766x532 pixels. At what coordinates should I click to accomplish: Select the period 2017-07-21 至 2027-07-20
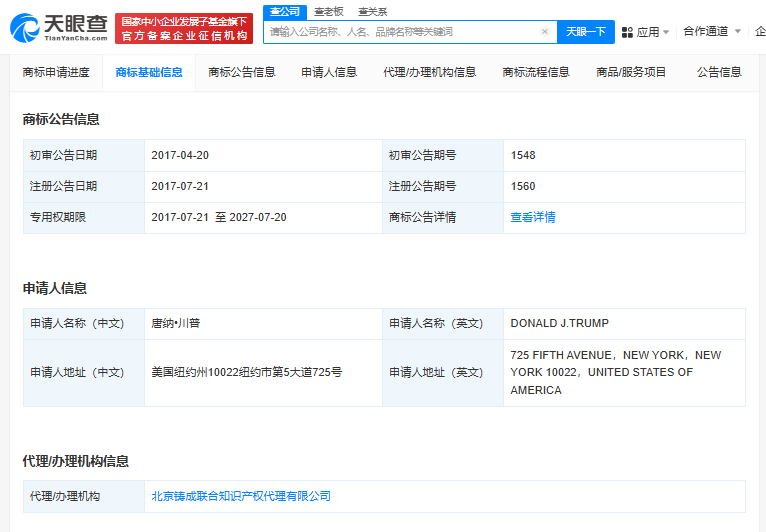[x=219, y=217]
